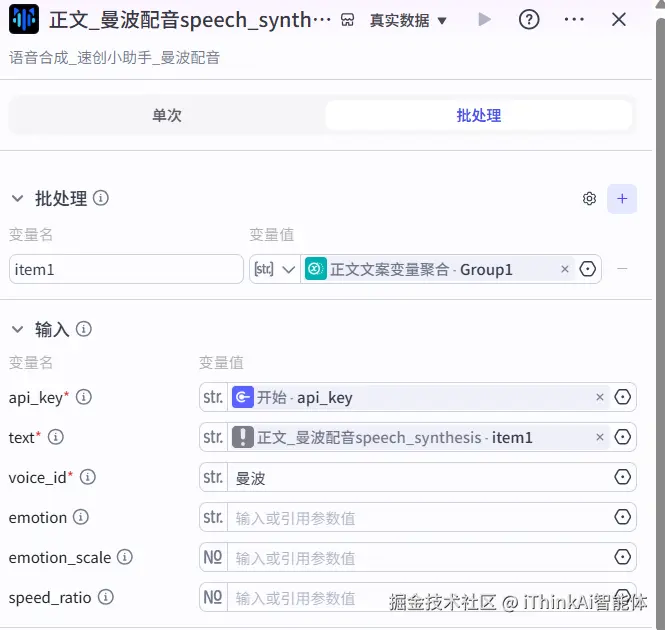Open variable picker for item1 value

click(x=587, y=269)
